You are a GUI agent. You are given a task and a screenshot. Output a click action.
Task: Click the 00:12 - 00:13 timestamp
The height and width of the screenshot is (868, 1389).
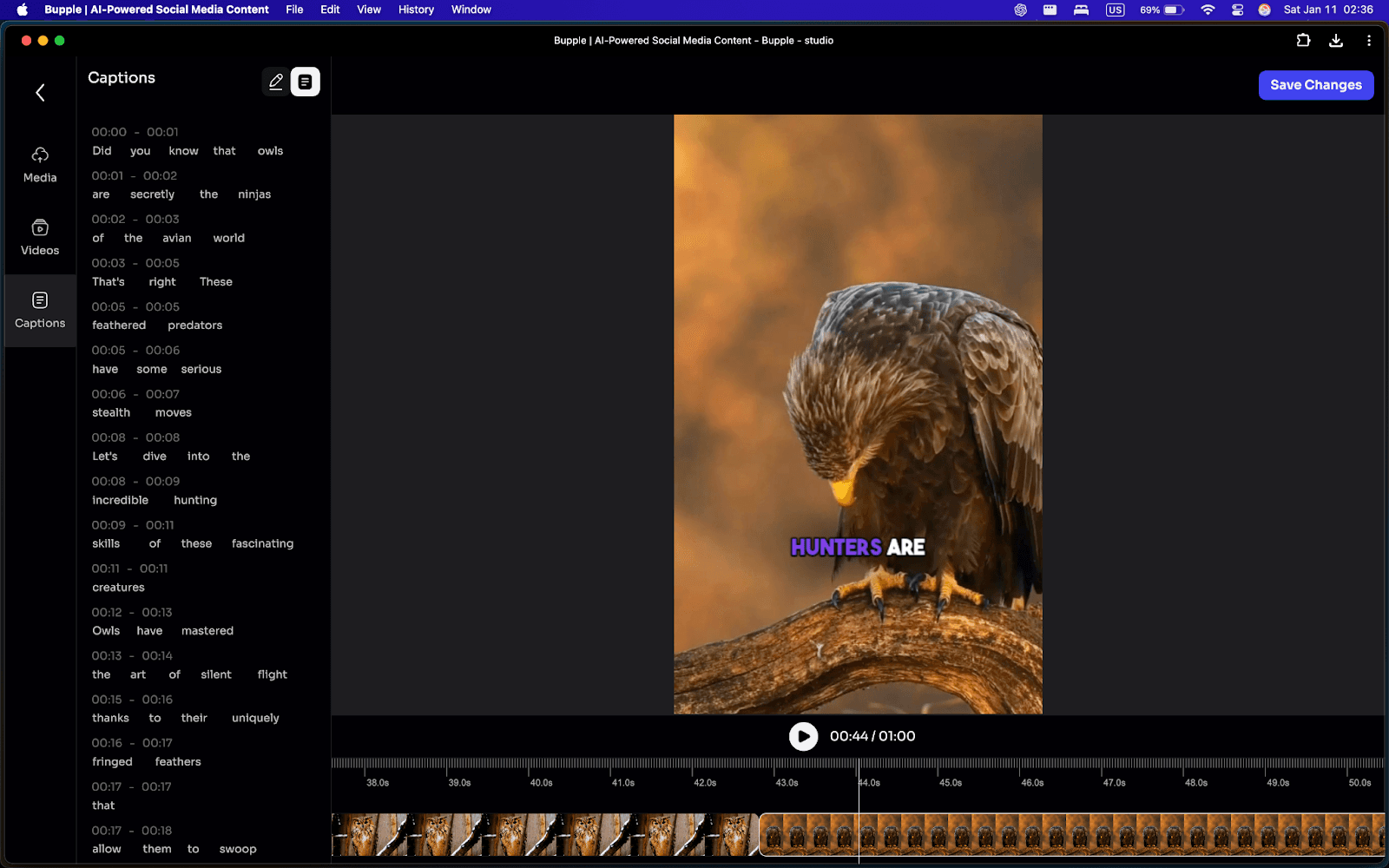coord(132,612)
